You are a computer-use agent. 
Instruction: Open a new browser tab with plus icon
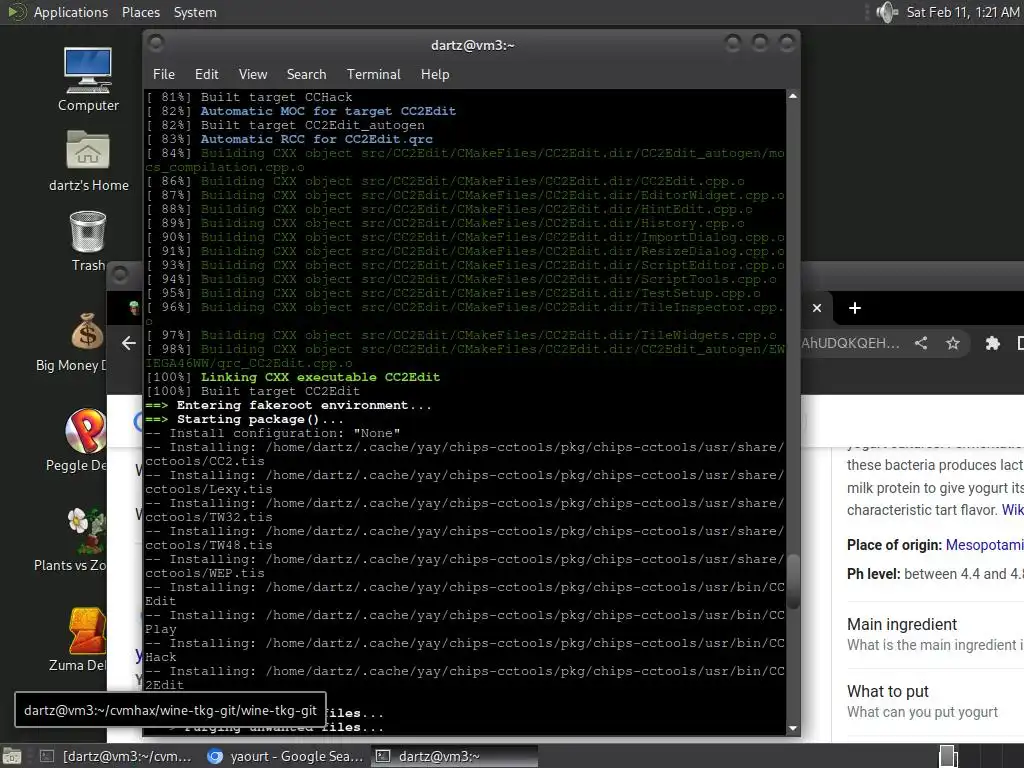[855, 308]
